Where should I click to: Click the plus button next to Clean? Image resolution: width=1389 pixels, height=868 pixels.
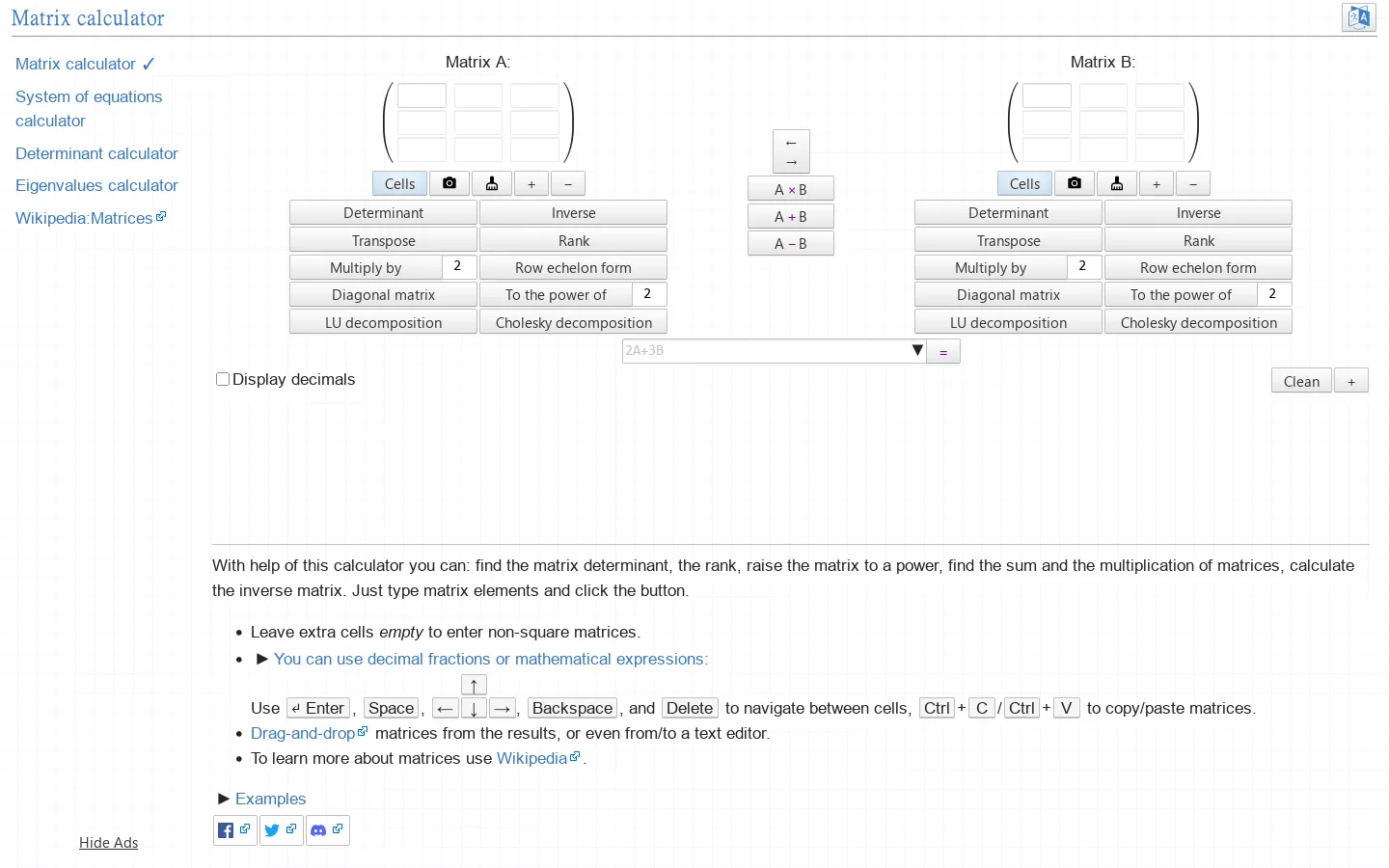pyautogui.click(x=1351, y=381)
